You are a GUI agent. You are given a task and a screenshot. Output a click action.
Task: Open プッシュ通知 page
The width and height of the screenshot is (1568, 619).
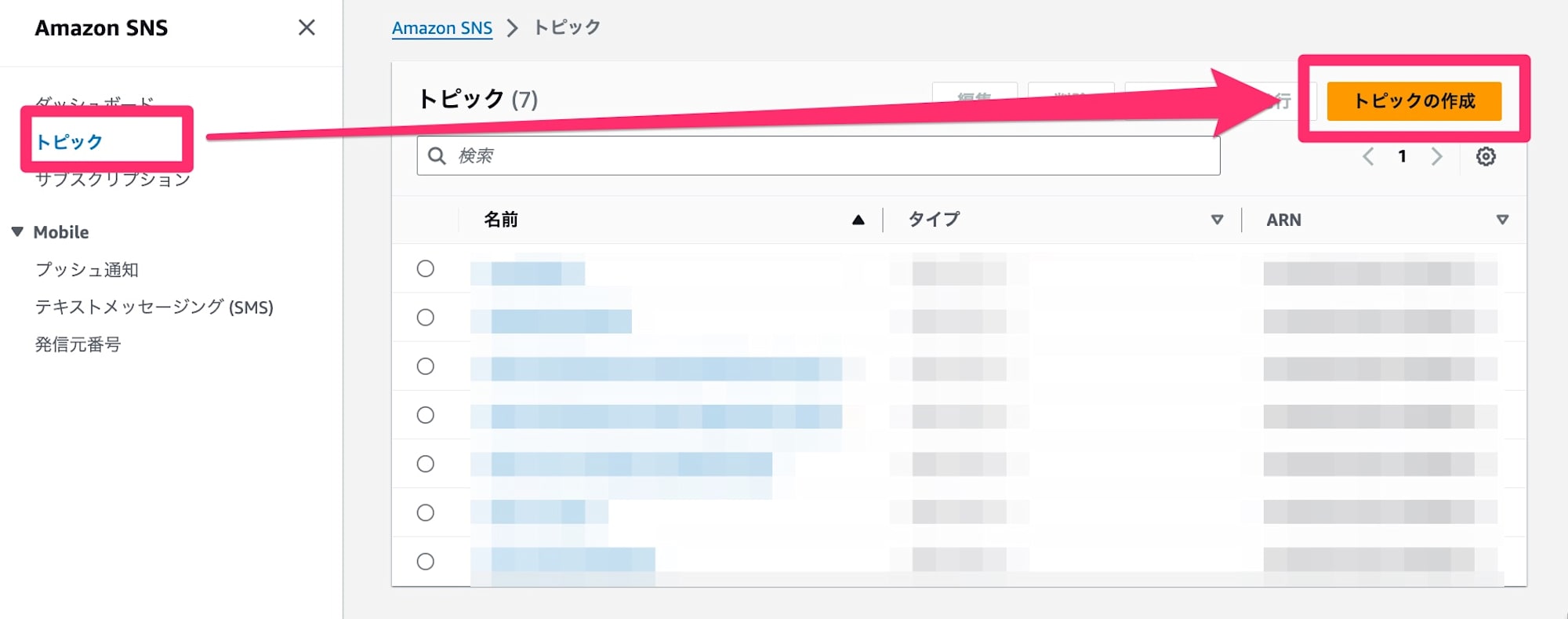(x=87, y=269)
